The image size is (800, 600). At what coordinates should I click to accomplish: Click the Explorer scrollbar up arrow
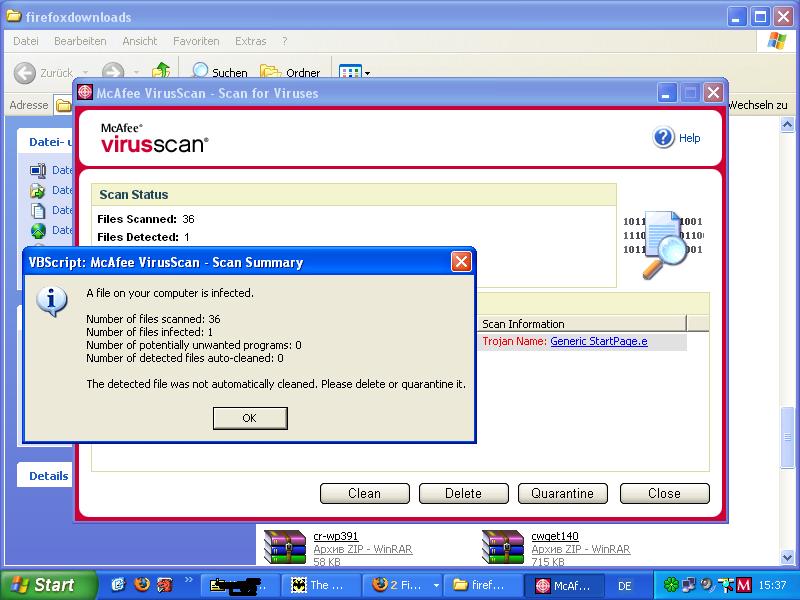787,124
